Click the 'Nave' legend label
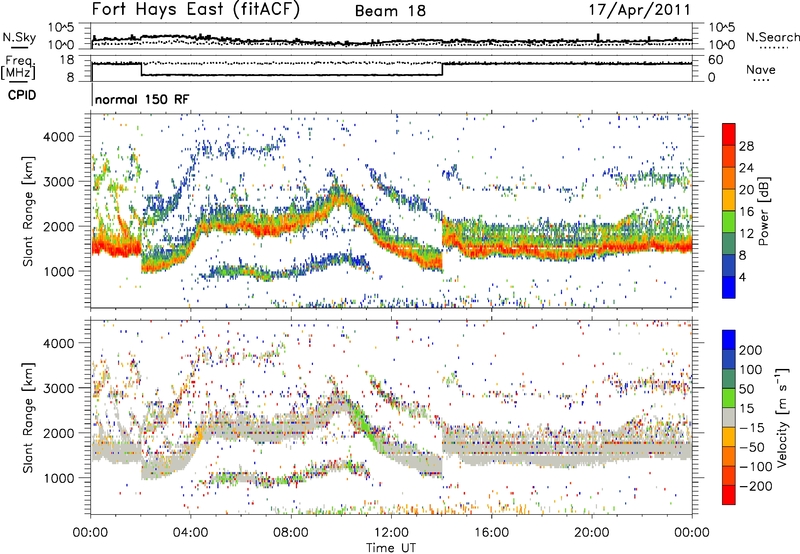Screen dimensions: 800x554 click(x=761, y=69)
